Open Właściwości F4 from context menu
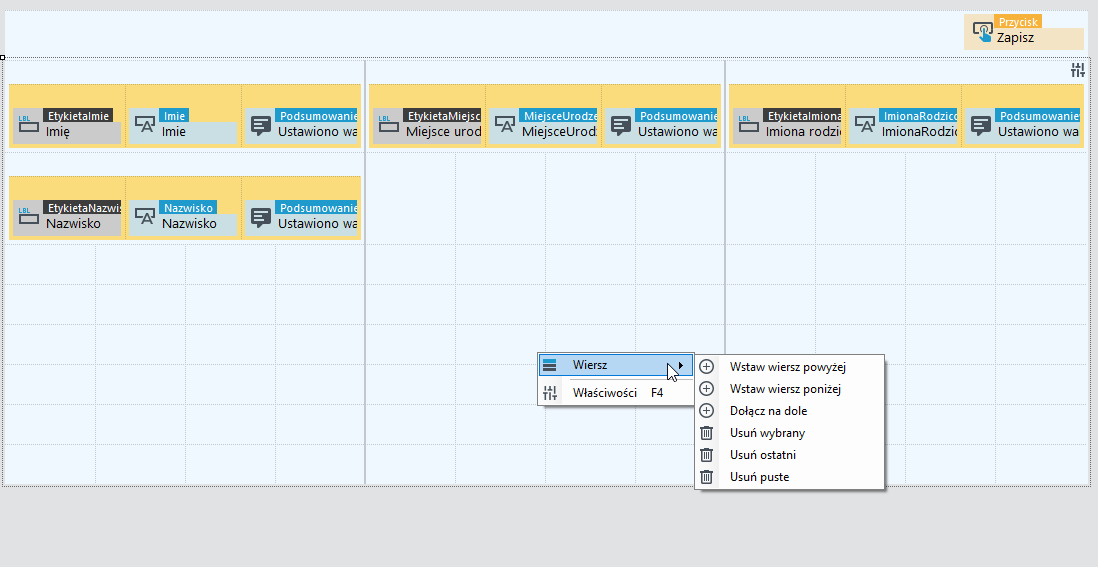 [x=616, y=393]
